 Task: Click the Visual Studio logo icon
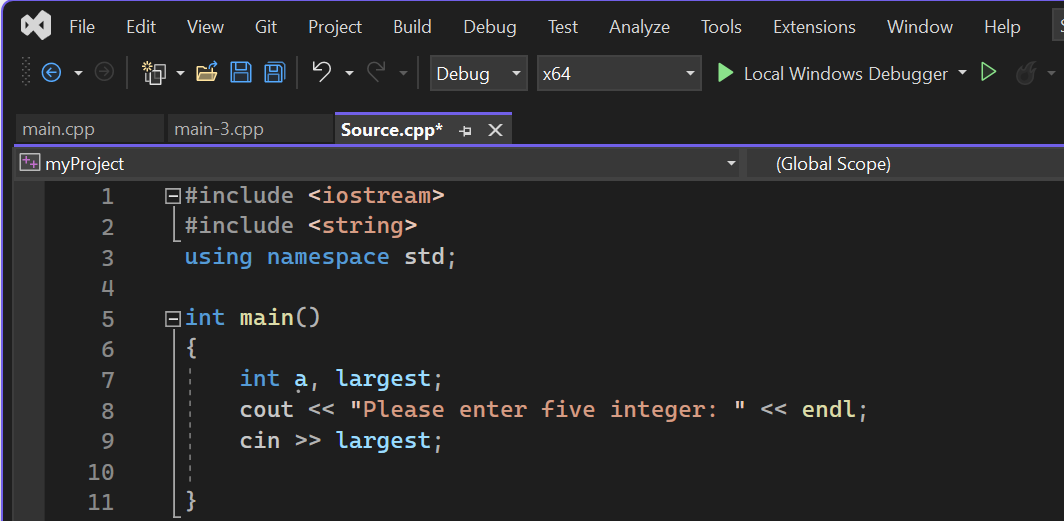36,26
